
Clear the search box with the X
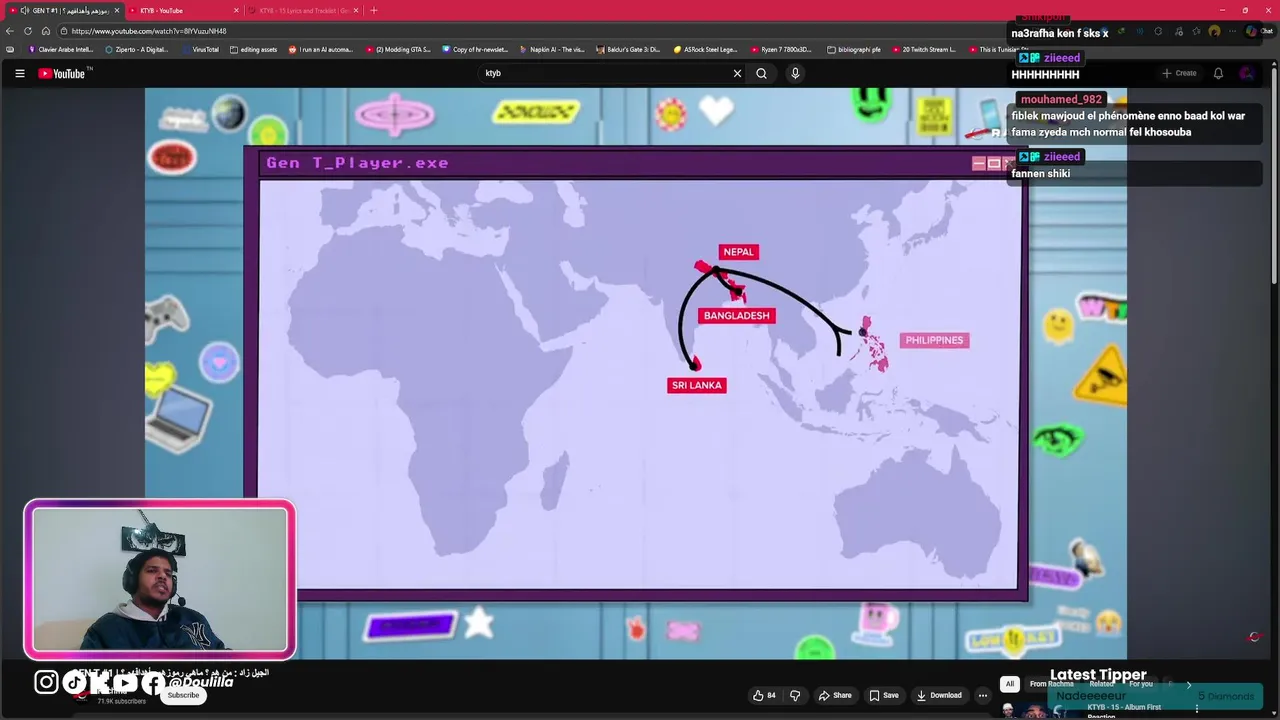737,73
